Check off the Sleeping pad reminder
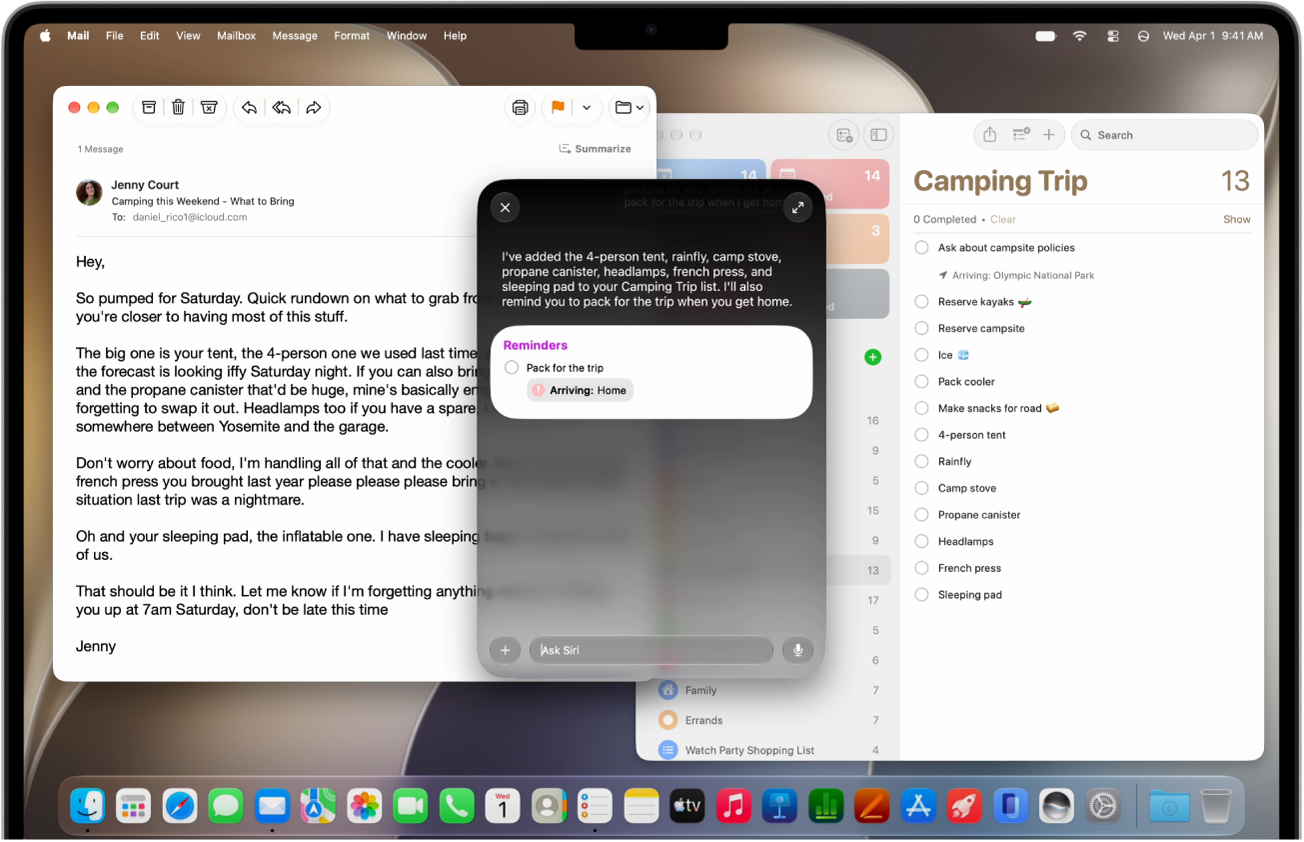This screenshot has width=1304, height=842. tap(922, 595)
